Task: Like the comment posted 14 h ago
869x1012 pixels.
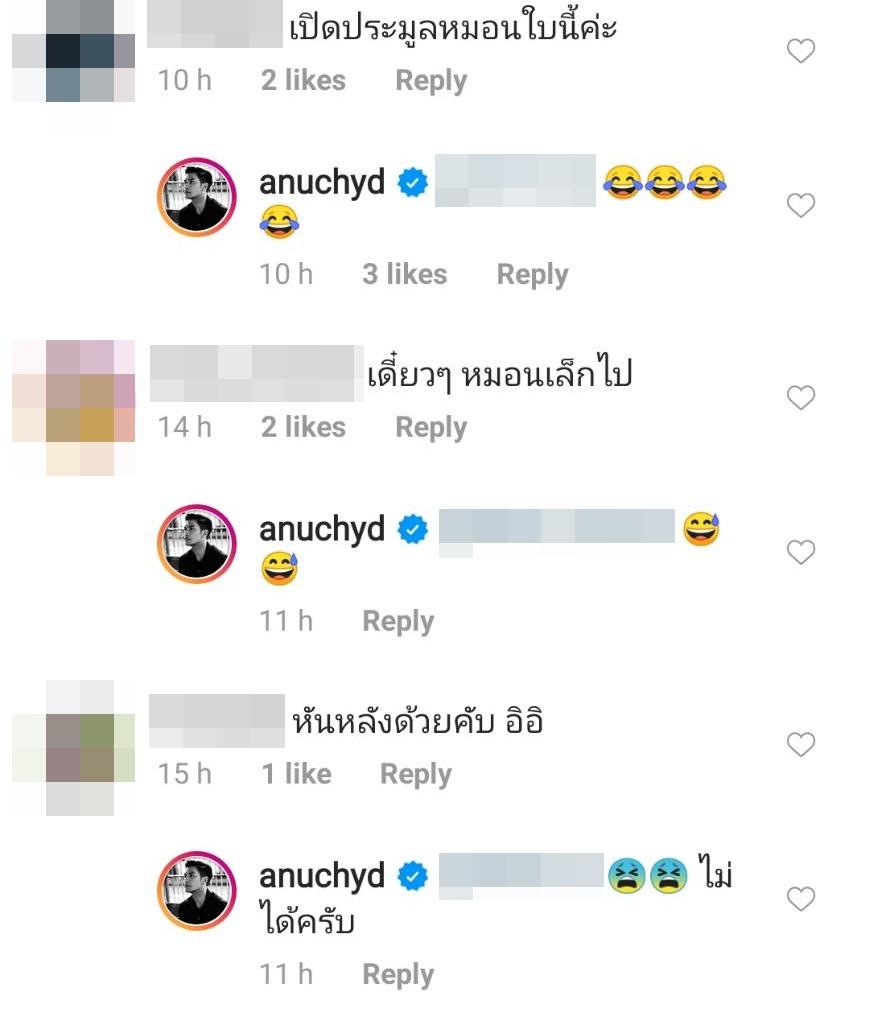Action: [801, 397]
